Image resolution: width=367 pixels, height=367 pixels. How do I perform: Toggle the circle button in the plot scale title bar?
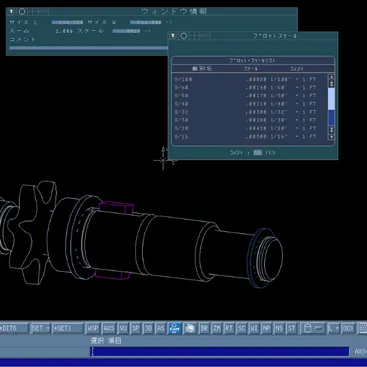[184, 36]
